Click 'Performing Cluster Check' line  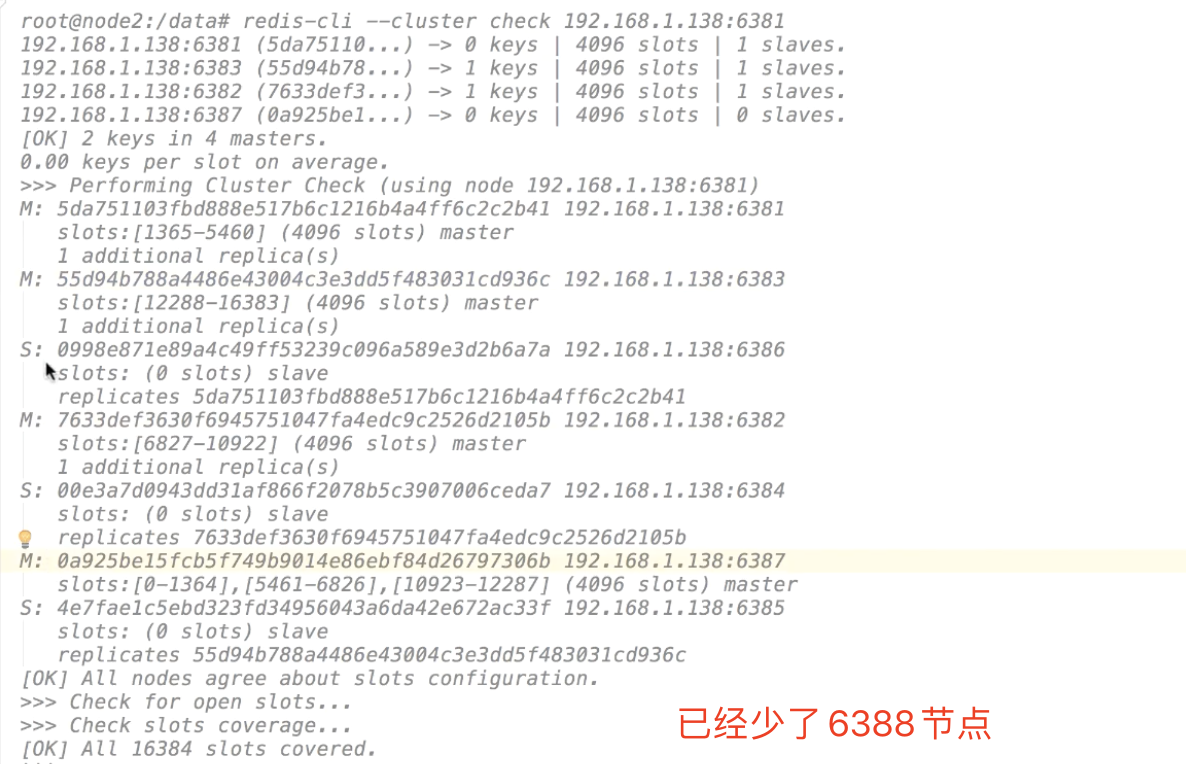[390, 185]
